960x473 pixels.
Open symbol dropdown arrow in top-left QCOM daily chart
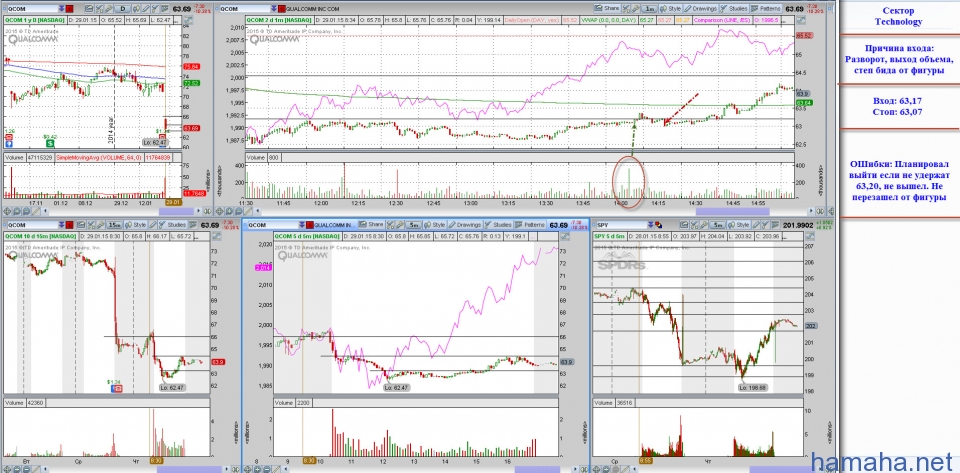pyautogui.click(x=61, y=9)
